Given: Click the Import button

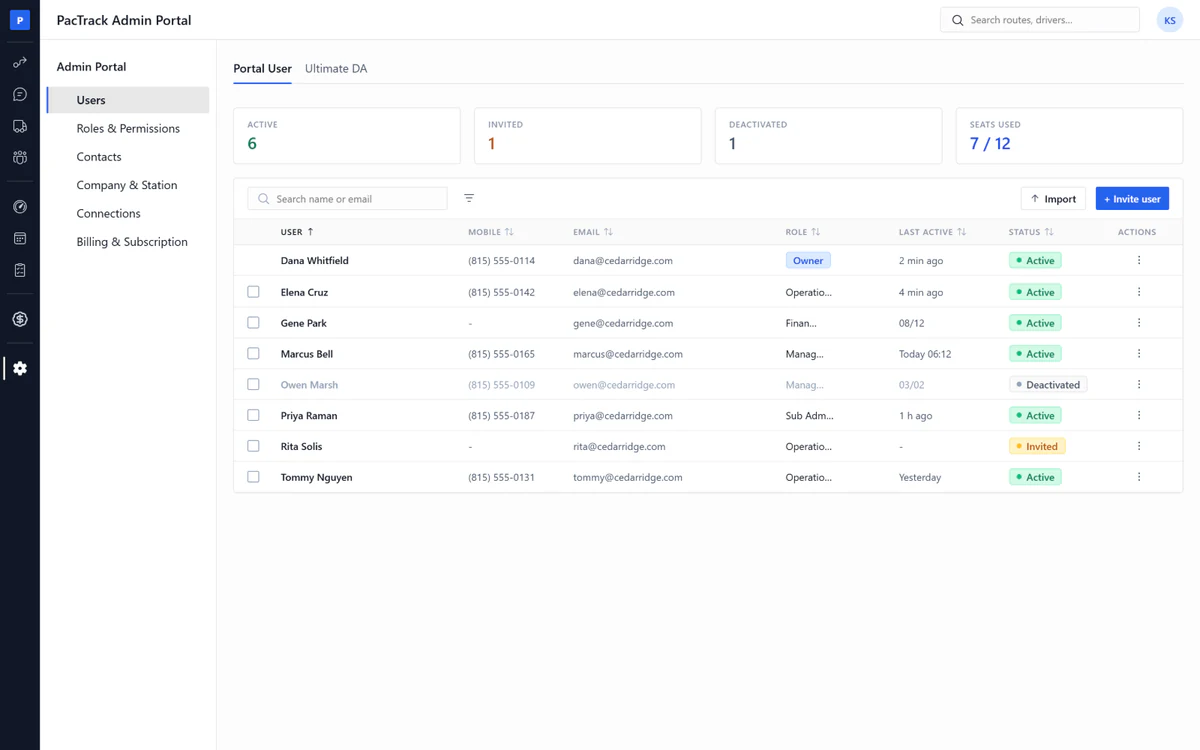Looking at the screenshot, I should 1053,199.
